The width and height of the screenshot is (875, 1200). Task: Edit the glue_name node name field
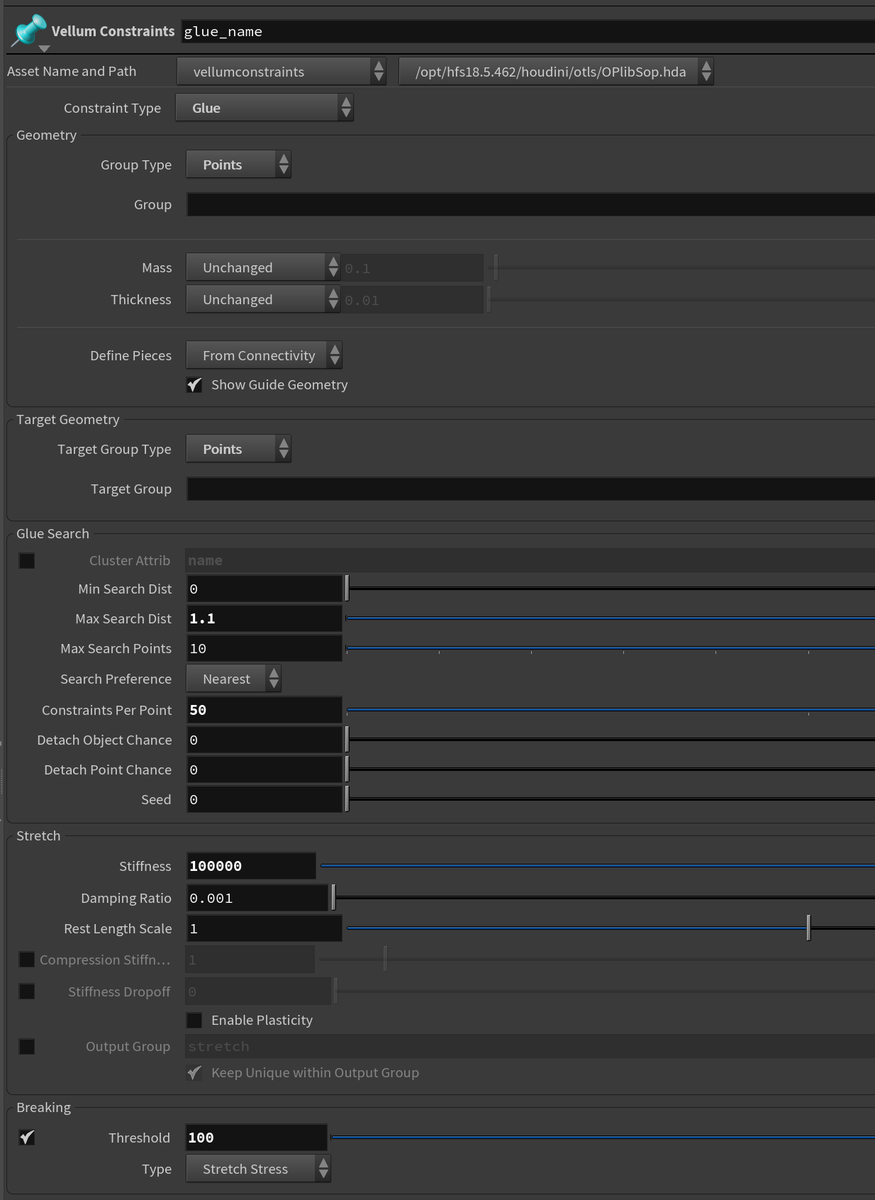click(x=527, y=31)
